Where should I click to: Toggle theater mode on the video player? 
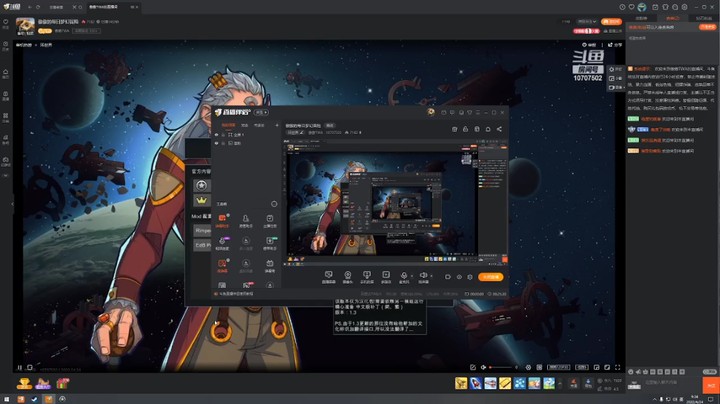tap(607, 367)
